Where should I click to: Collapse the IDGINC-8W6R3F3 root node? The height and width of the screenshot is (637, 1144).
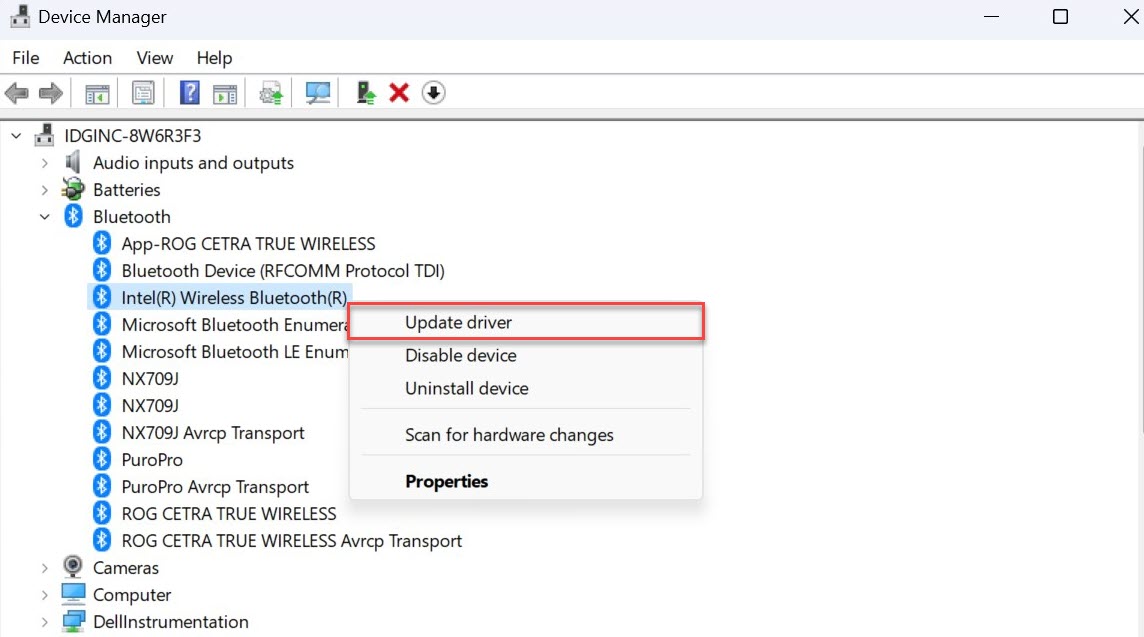[16, 136]
